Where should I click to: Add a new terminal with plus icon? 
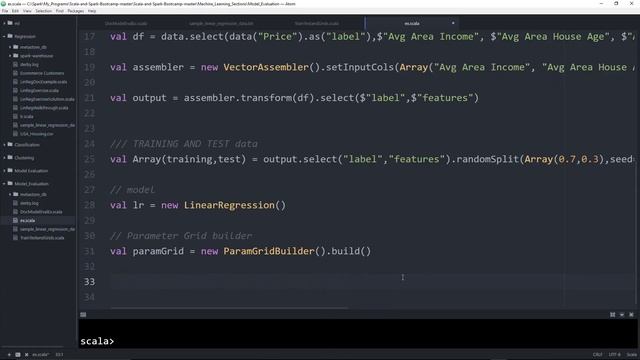click(9, 355)
